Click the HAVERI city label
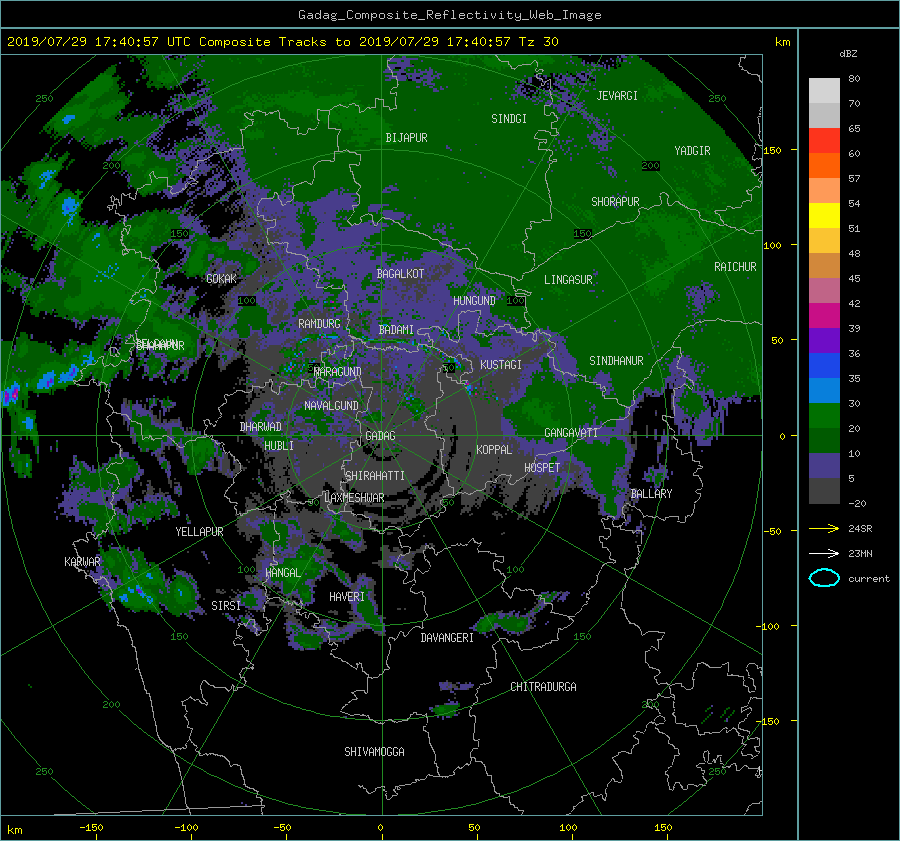The height and width of the screenshot is (841, 900). click(347, 597)
